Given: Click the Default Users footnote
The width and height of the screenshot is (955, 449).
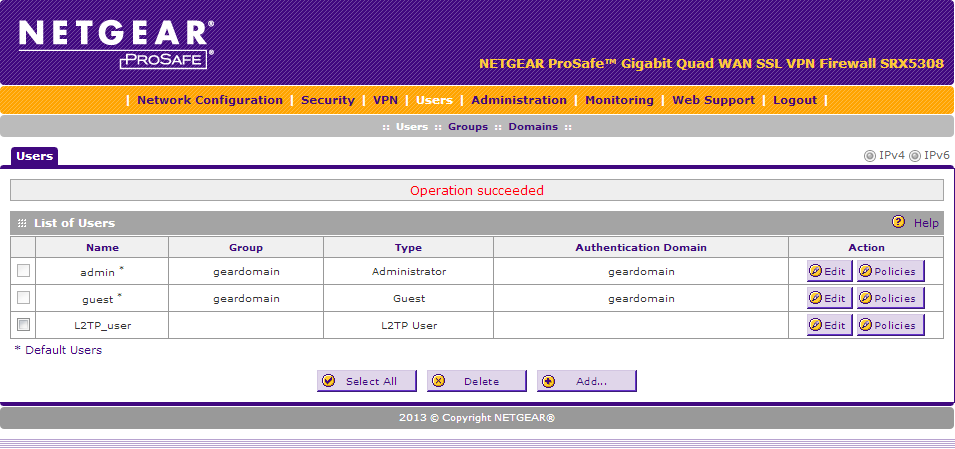Looking at the screenshot, I should coord(58,350).
